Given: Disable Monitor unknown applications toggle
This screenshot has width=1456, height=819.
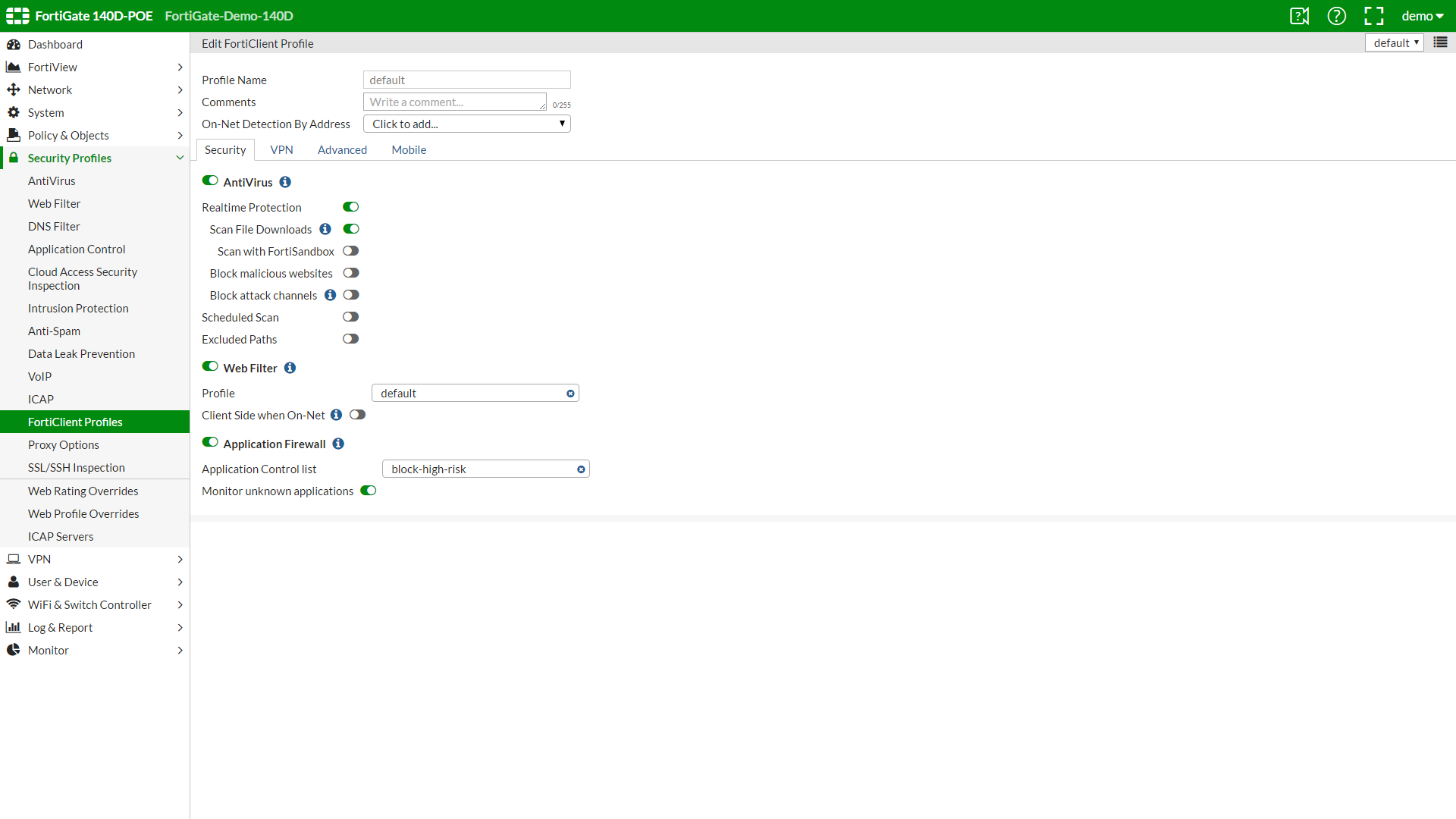Looking at the screenshot, I should (x=369, y=491).
